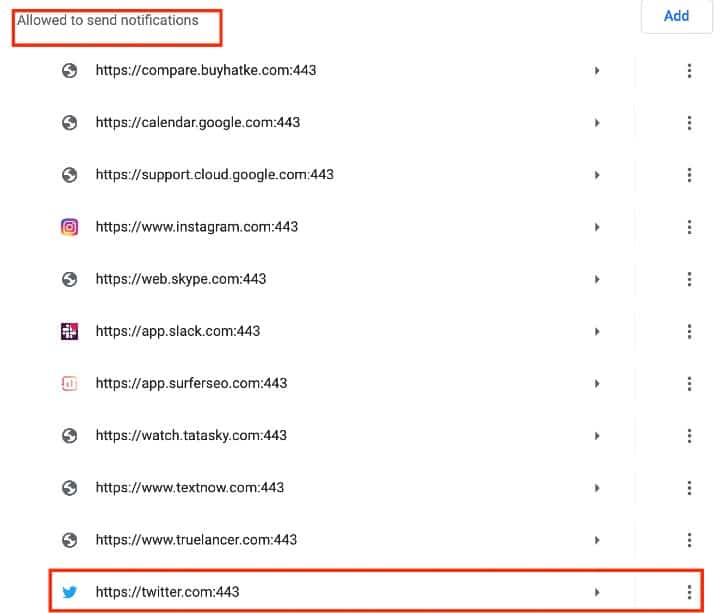This screenshot has width=720, height=613.
Task: Expand site details arrow for www.textnow.com
Action: point(597,488)
